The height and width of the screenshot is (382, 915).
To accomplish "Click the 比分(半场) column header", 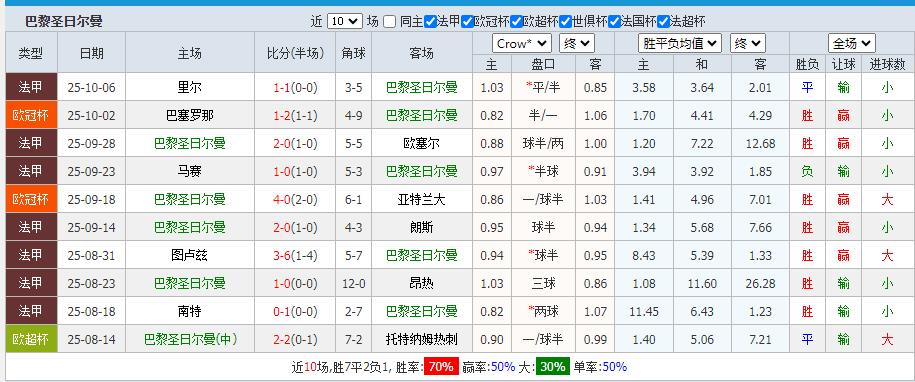I will [x=295, y=53].
